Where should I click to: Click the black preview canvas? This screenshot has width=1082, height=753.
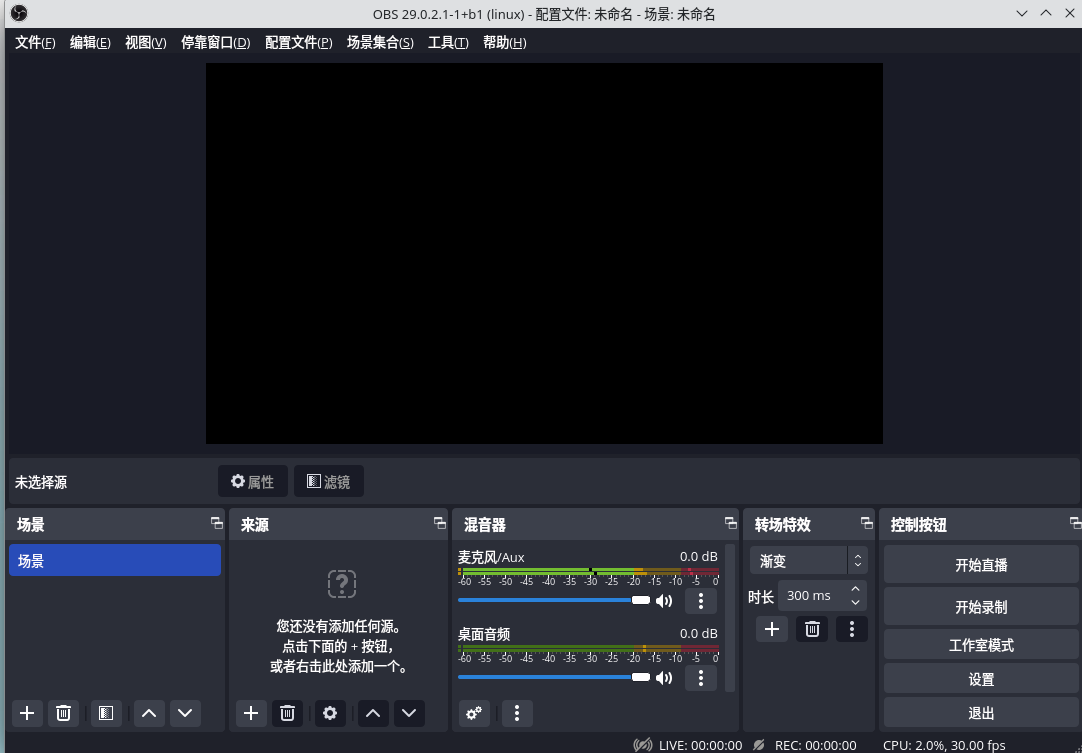544,253
